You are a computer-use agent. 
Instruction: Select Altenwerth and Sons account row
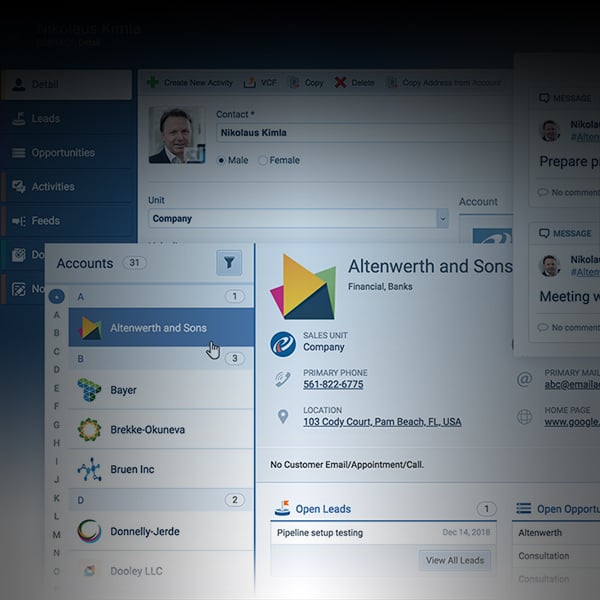click(161, 328)
